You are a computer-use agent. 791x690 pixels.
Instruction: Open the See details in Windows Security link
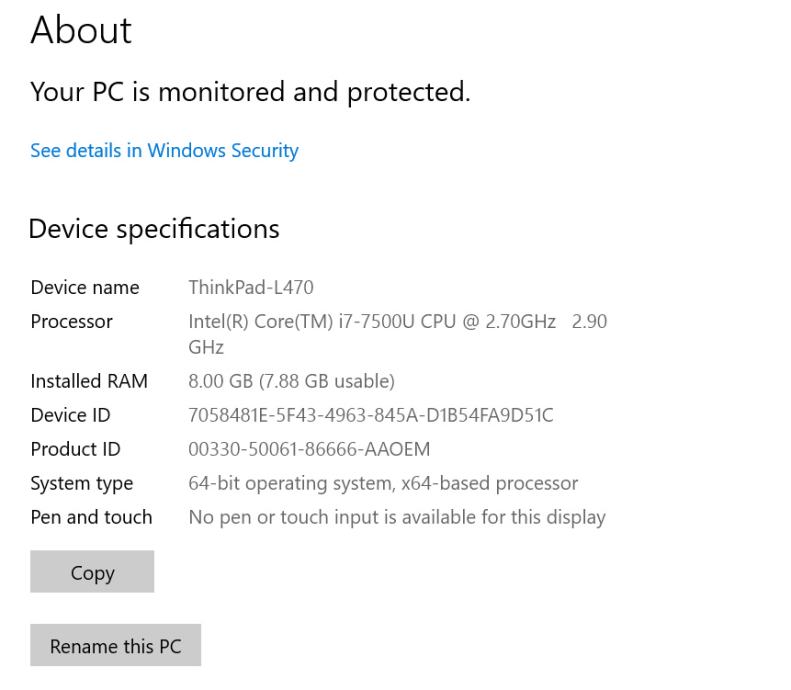pos(164,151)
